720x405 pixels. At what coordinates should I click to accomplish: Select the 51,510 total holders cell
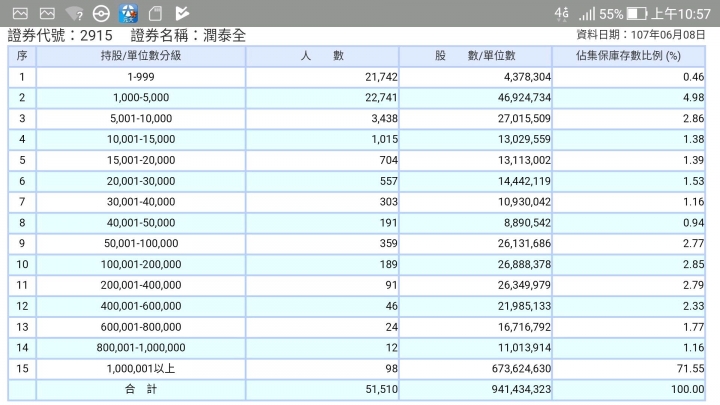(322, 389)
